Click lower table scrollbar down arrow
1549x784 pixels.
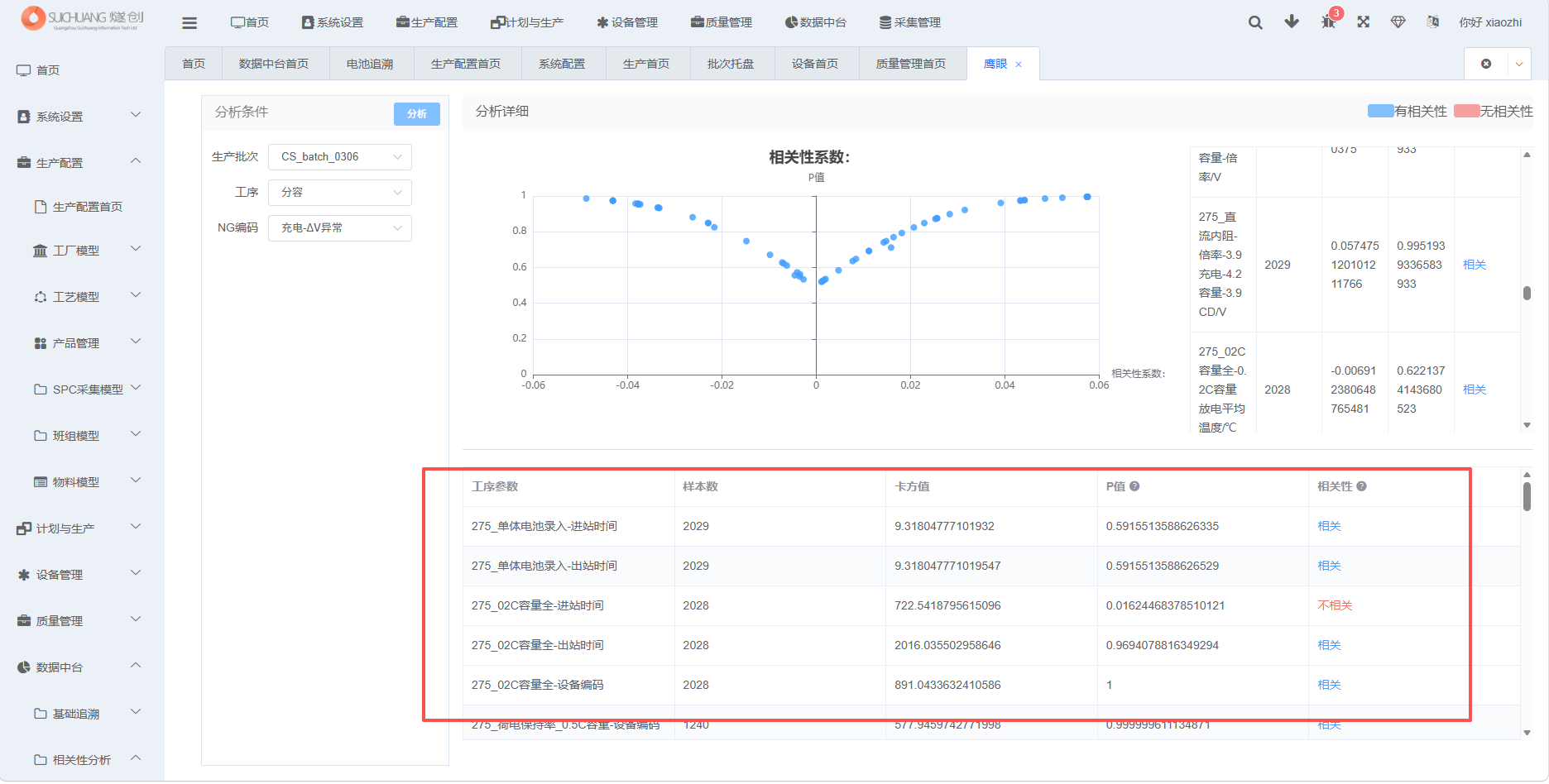[1527, 733]
